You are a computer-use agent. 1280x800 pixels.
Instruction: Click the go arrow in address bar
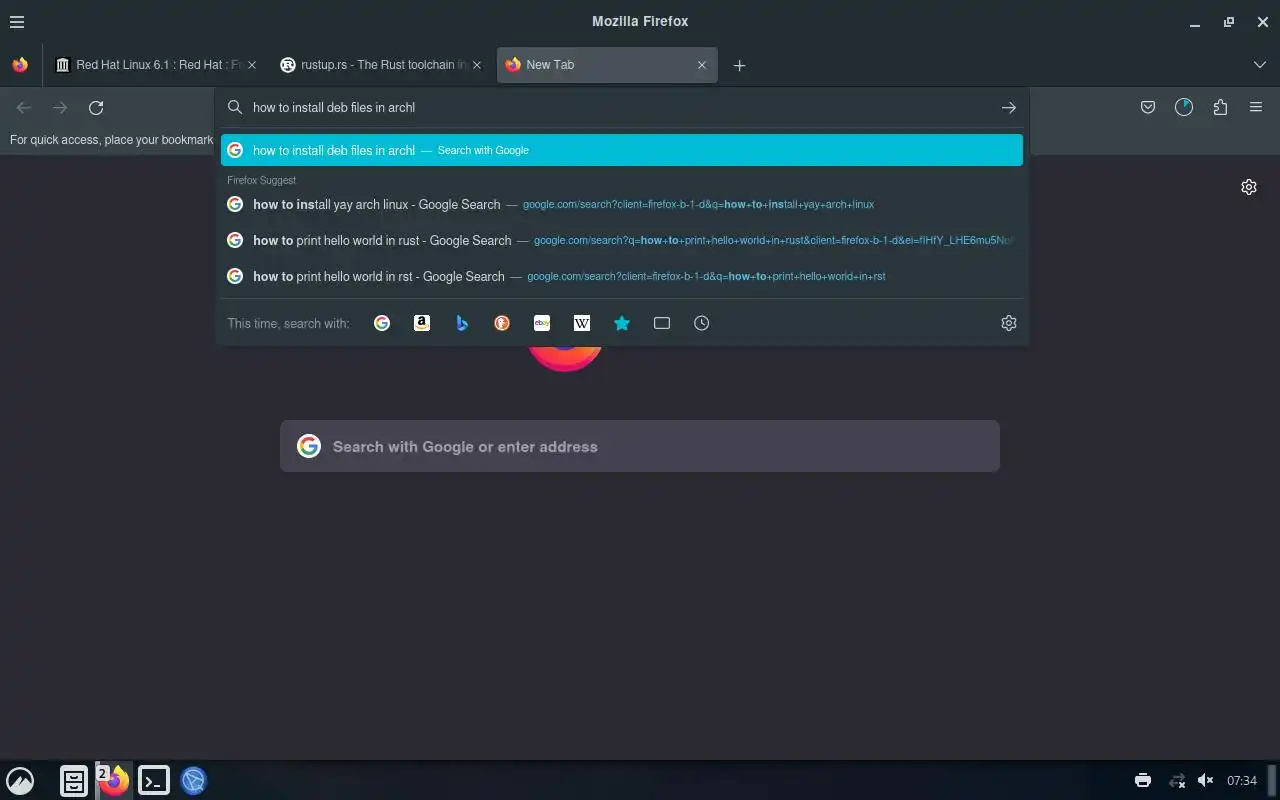pyautogui.click(x=1008, y=107)
